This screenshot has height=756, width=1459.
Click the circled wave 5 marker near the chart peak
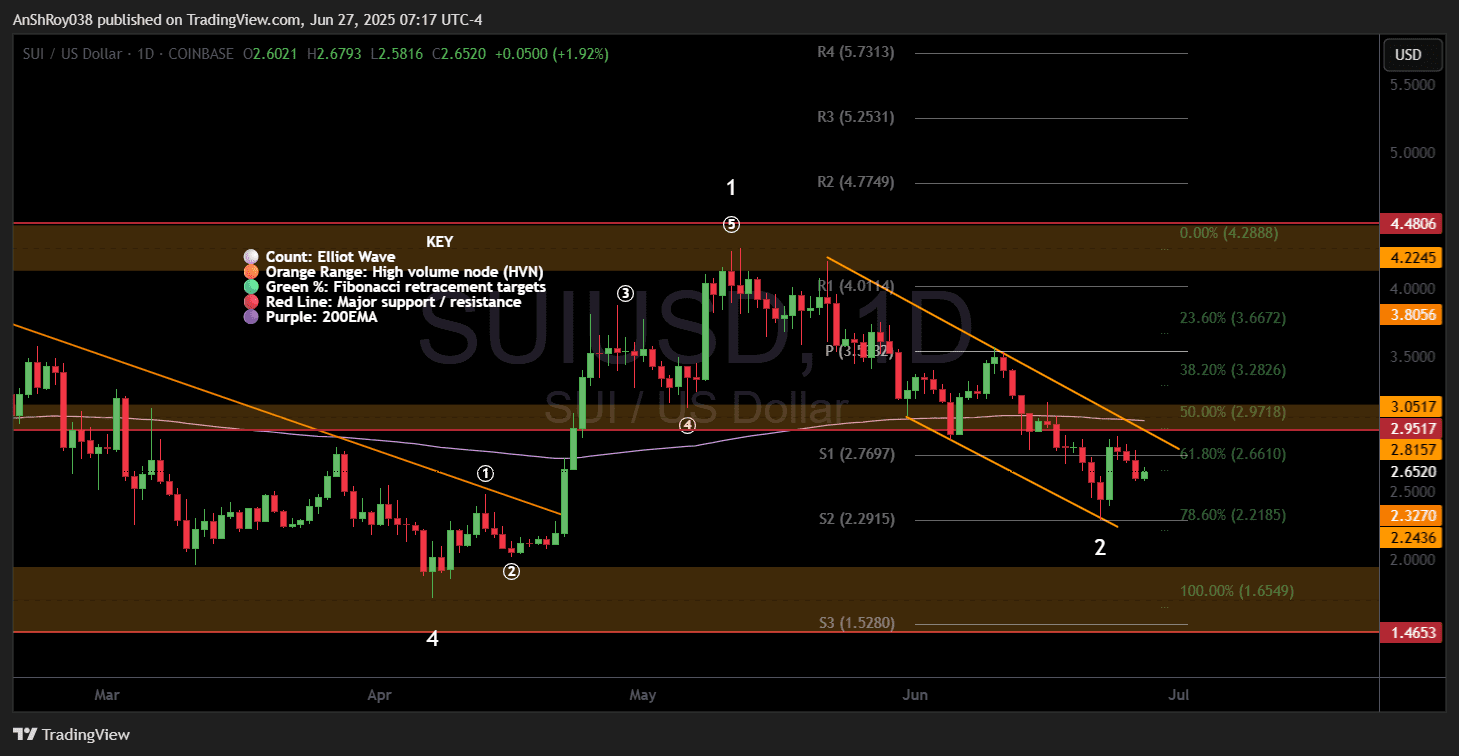(731, 224)
